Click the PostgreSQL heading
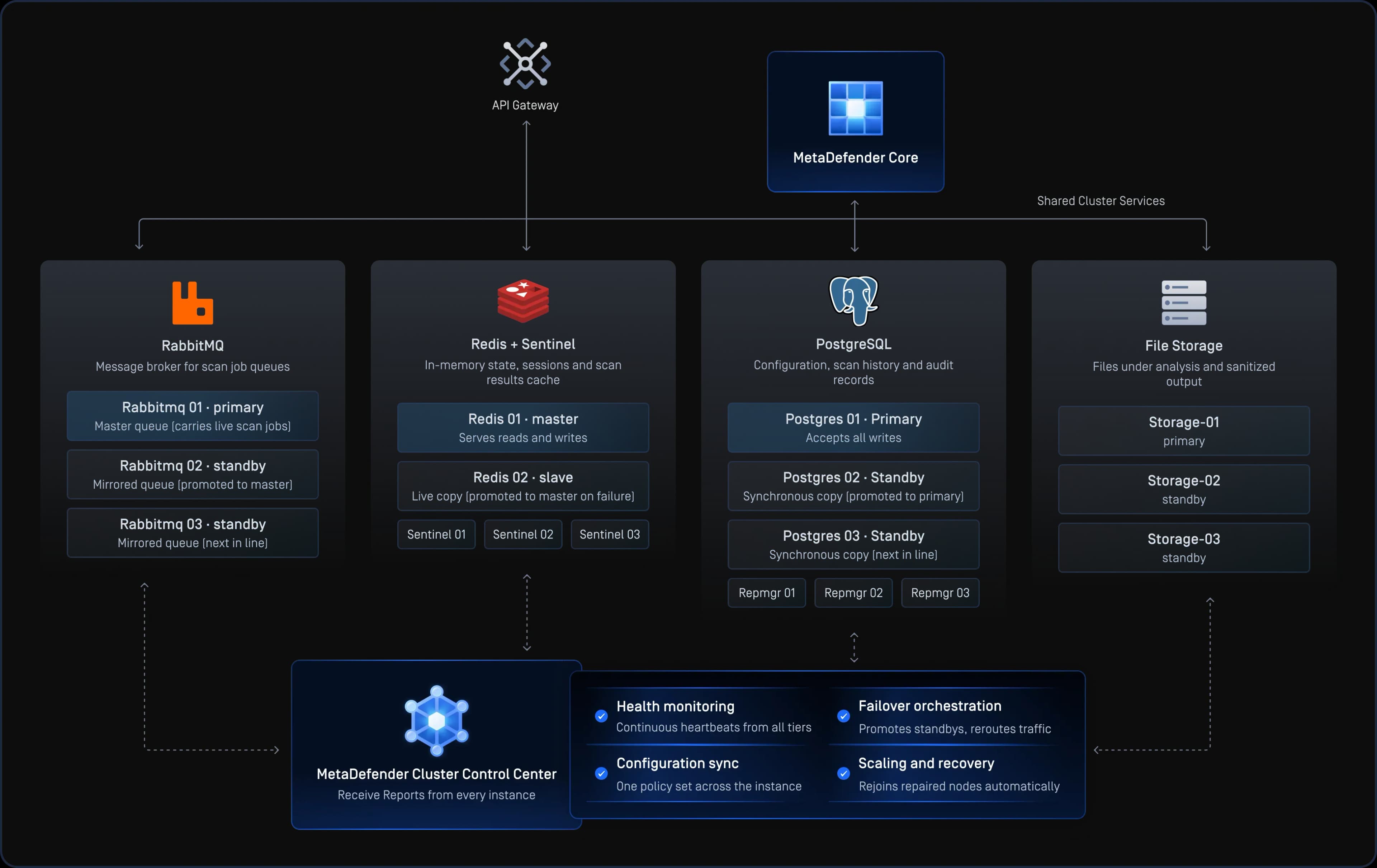This screenshot has width=1377, height=868. click(853, 344)
